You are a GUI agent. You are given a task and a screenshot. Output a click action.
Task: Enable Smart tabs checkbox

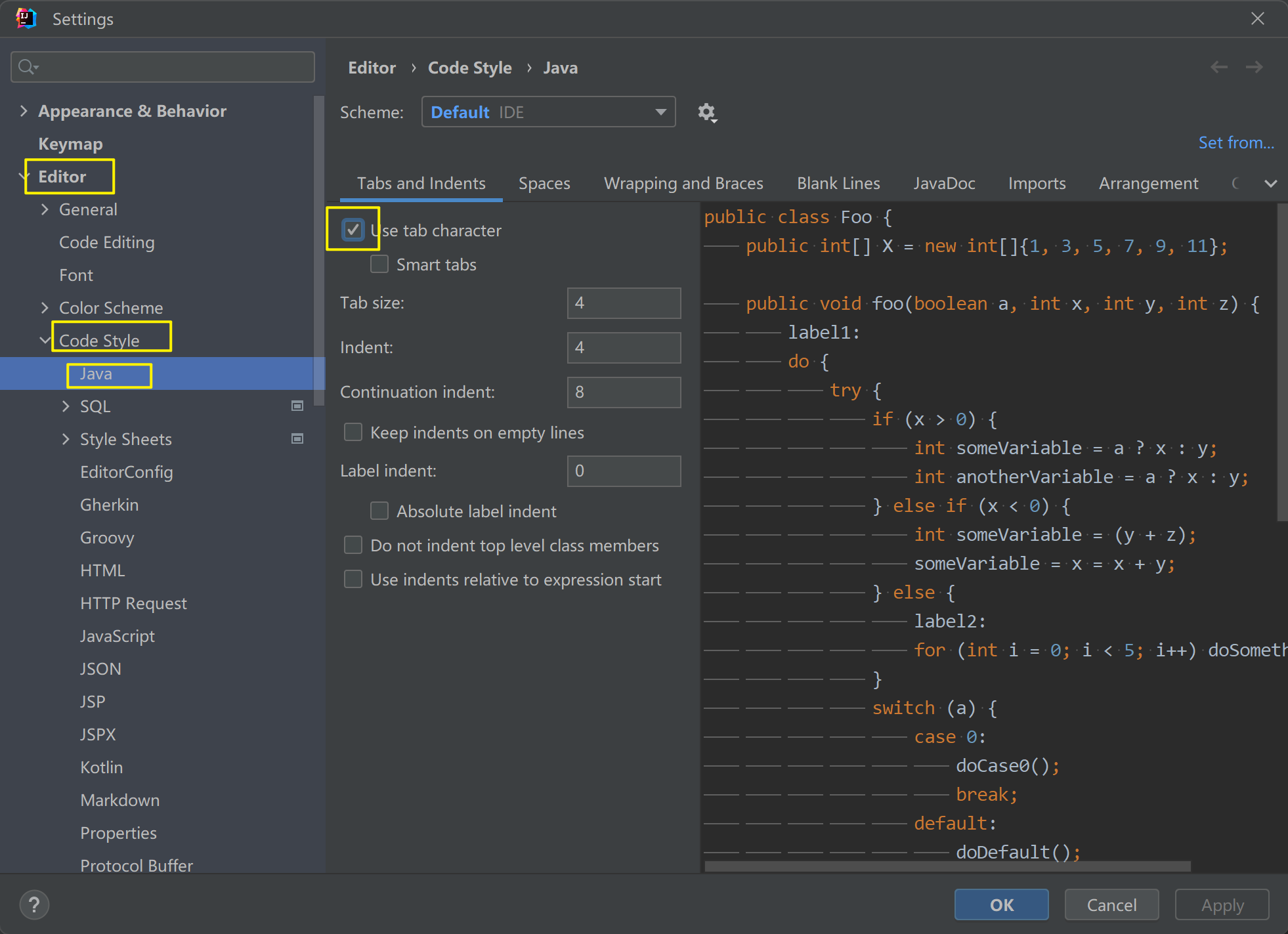point(379,265)
